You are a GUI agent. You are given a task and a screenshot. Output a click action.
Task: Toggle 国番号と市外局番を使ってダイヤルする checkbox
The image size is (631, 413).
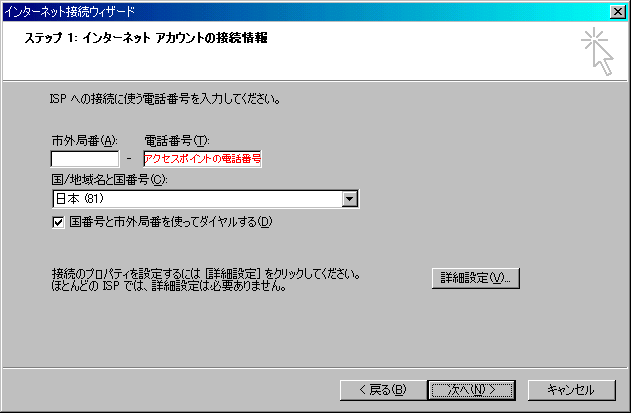pyautogui.click(x=58, y=222)
